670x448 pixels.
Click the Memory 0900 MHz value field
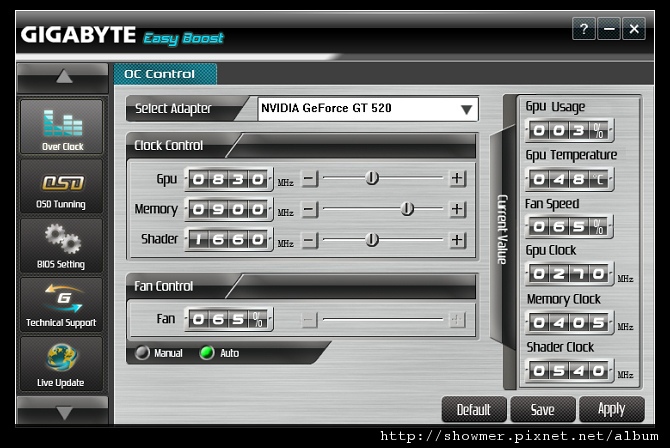click(229, 209)
